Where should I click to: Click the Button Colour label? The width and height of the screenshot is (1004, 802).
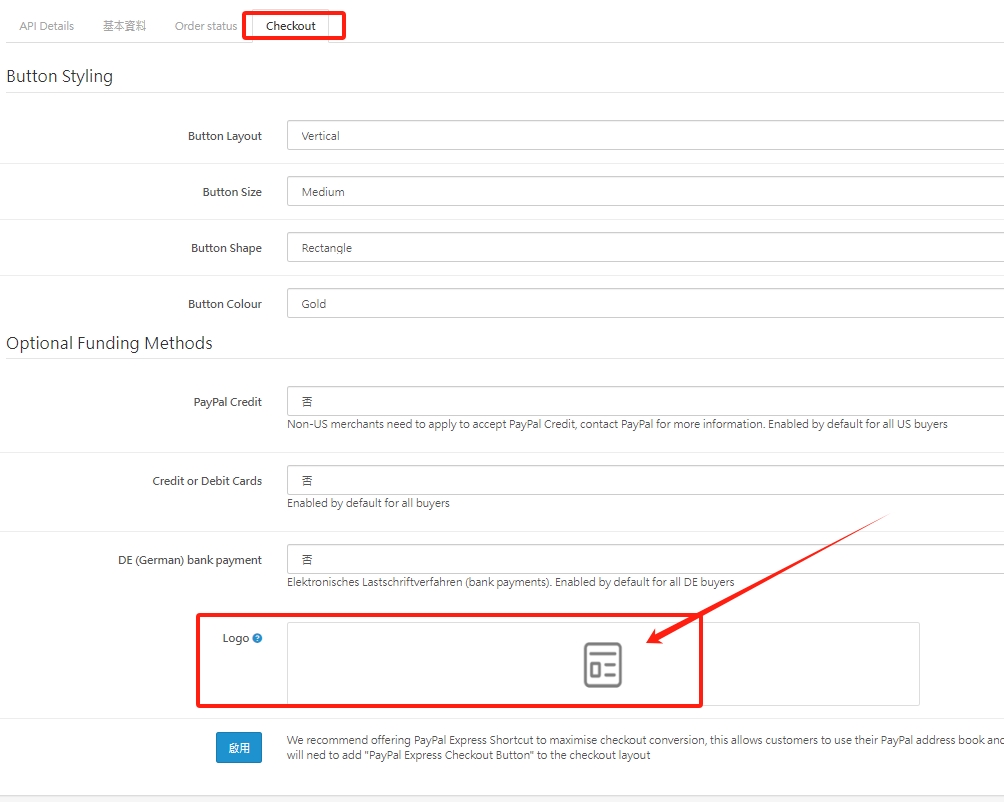pyautogui.click(x=225, y=304)
